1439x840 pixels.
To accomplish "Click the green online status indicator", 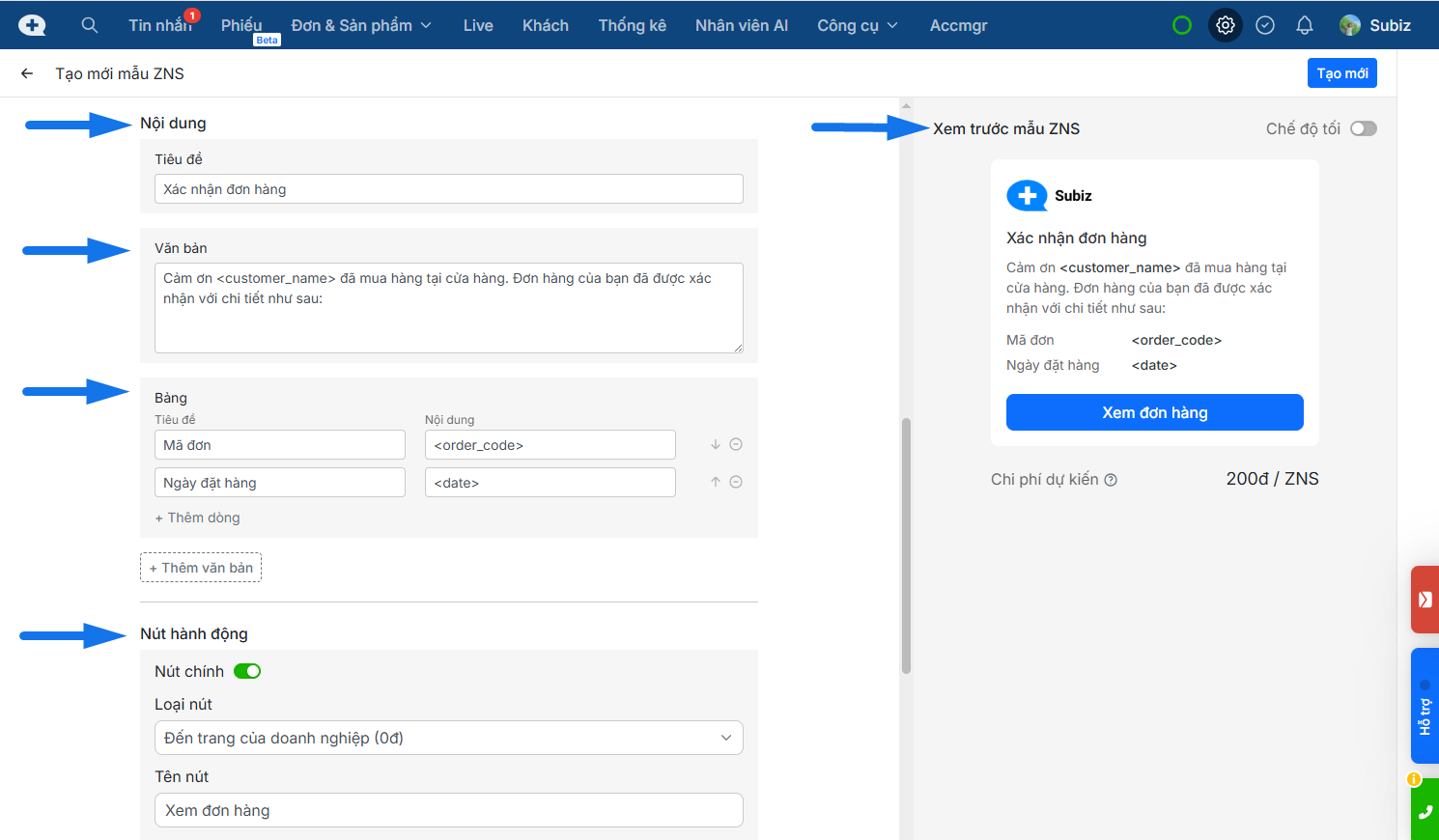I will (1182, 25).
